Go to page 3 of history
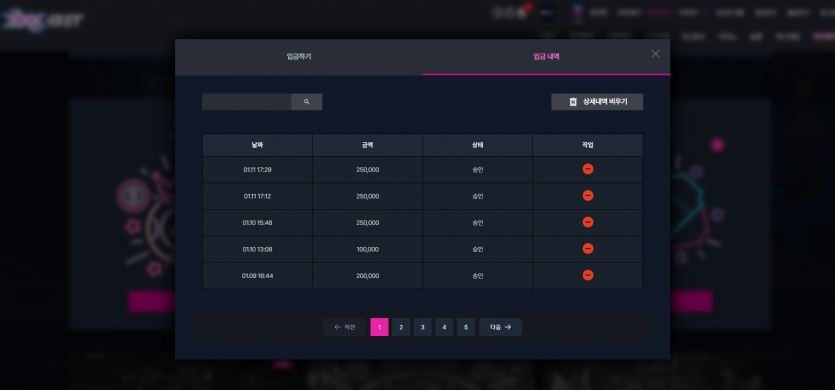 422,327
